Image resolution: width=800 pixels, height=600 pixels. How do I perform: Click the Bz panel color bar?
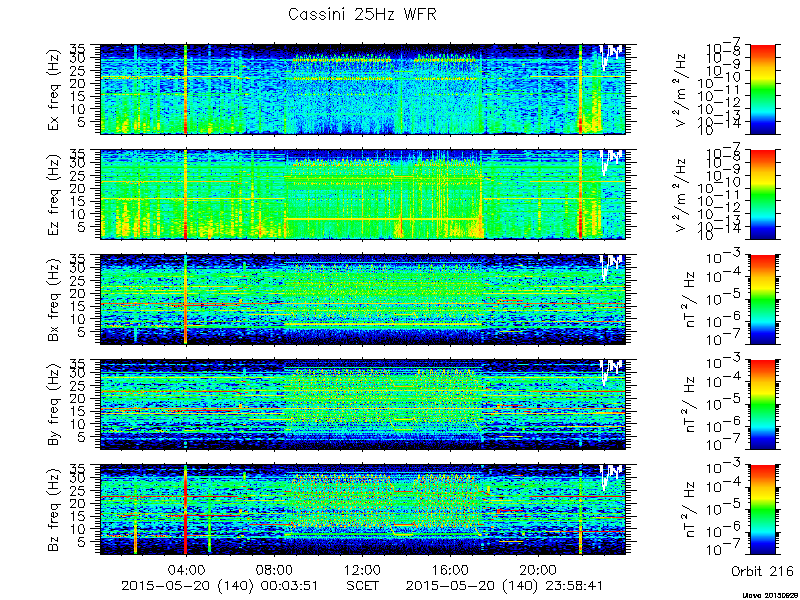pyautogui.click(x=762, y=510)
